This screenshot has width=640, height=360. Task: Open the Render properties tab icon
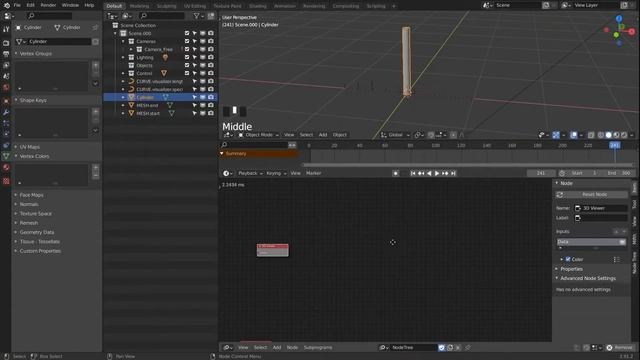click(6, 43)
